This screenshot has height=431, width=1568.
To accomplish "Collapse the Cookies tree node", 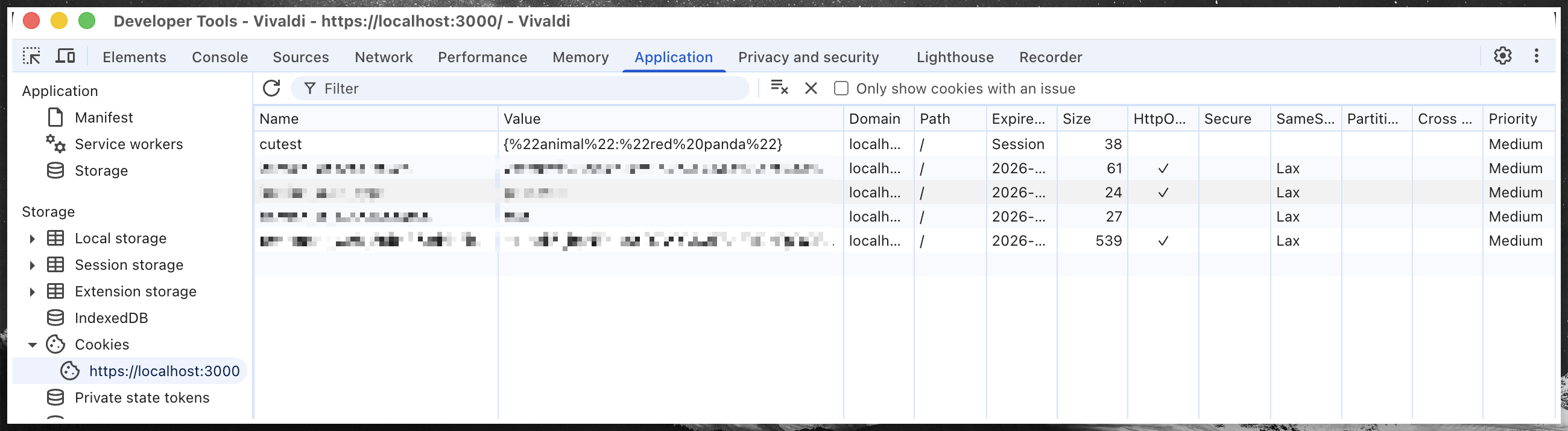I will click(x=32, y=345).
